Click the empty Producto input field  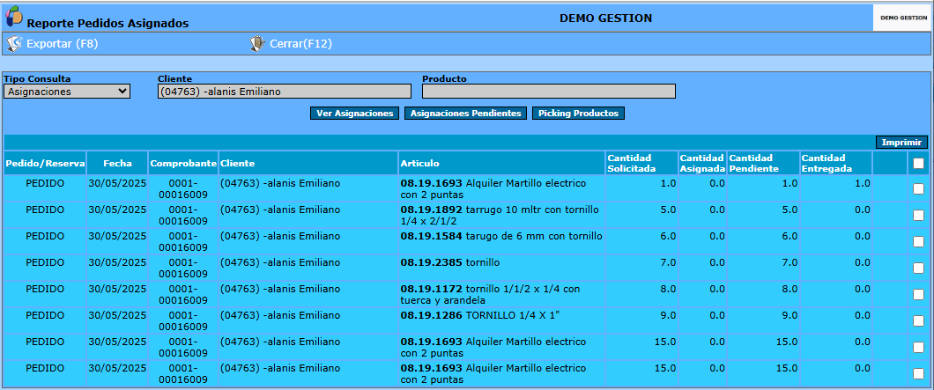[x=549, y=91]
